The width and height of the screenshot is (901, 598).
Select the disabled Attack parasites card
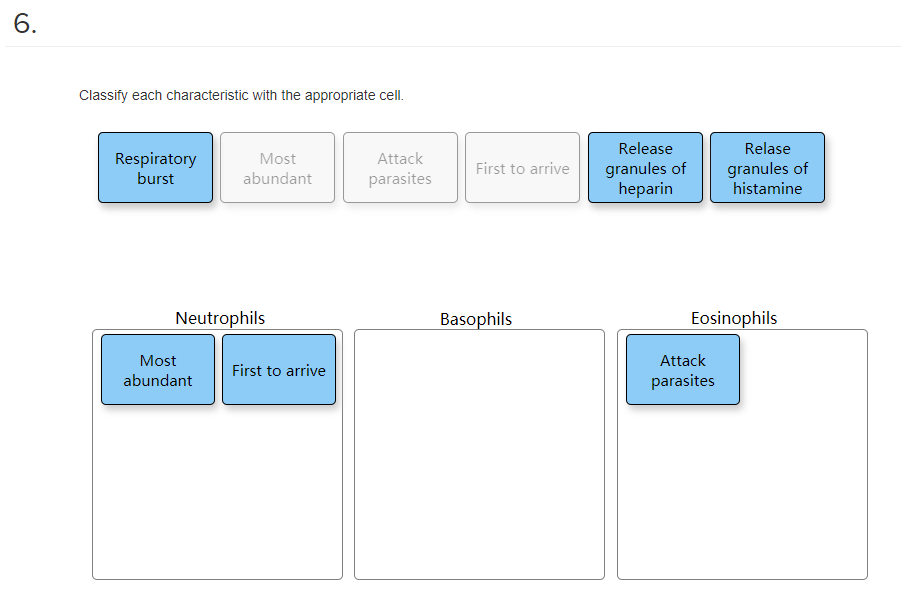pyautogui.click(x=400, y=167)
